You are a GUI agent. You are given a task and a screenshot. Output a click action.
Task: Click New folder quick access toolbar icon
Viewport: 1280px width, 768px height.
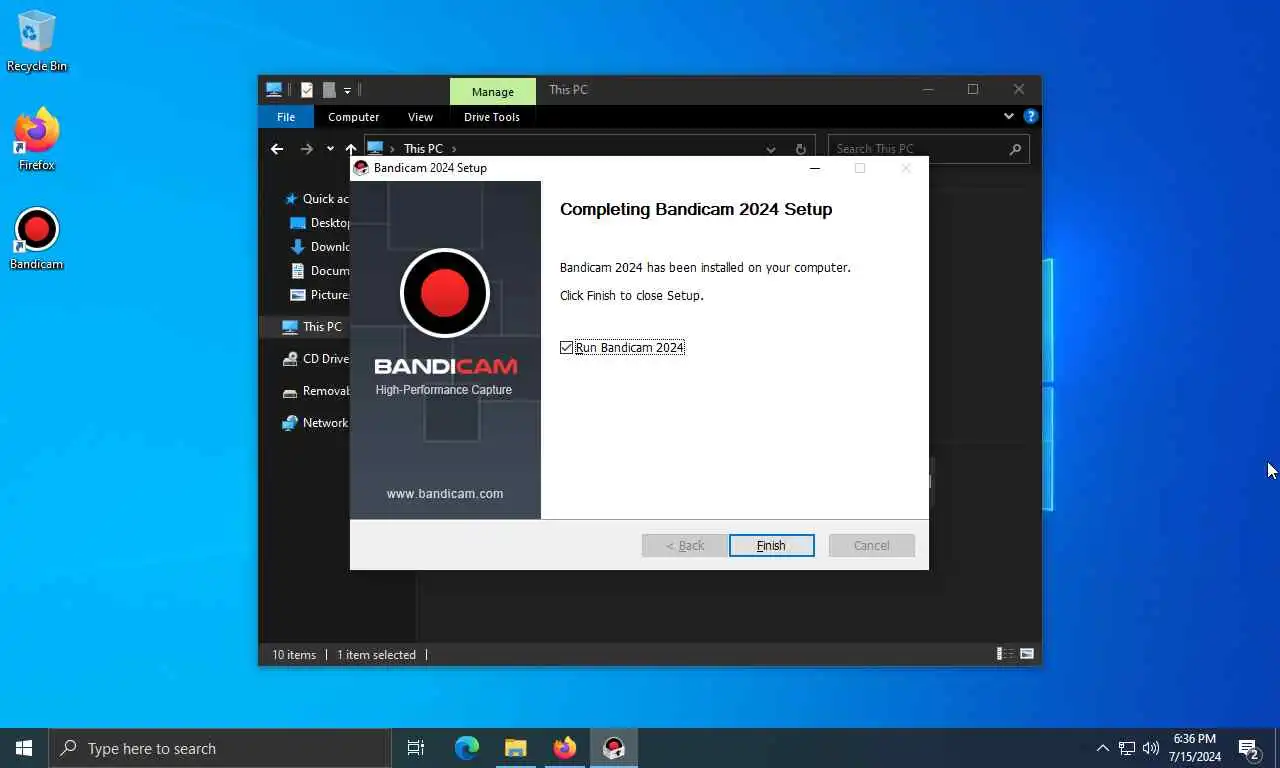(x=329, y=90)
